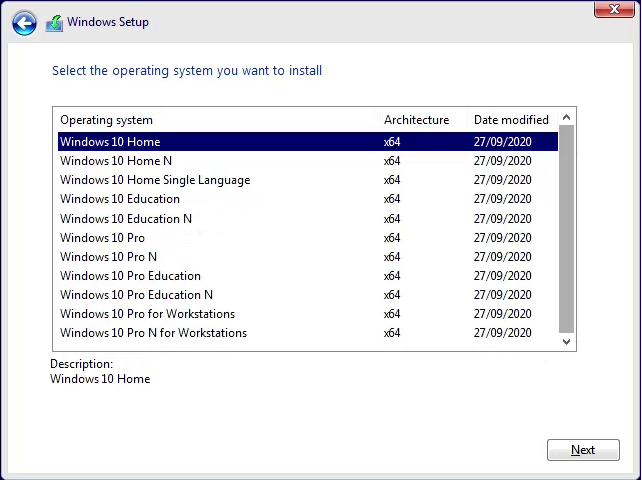
Task: Choose Windows 10 Pro N
Action: pyautogui.click(x=308, y=257)
